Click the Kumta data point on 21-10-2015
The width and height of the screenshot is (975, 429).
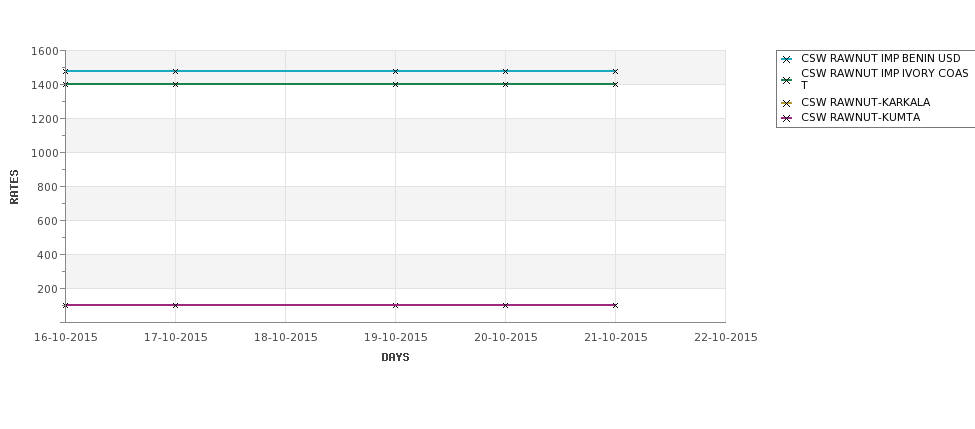tap(616, 305)
